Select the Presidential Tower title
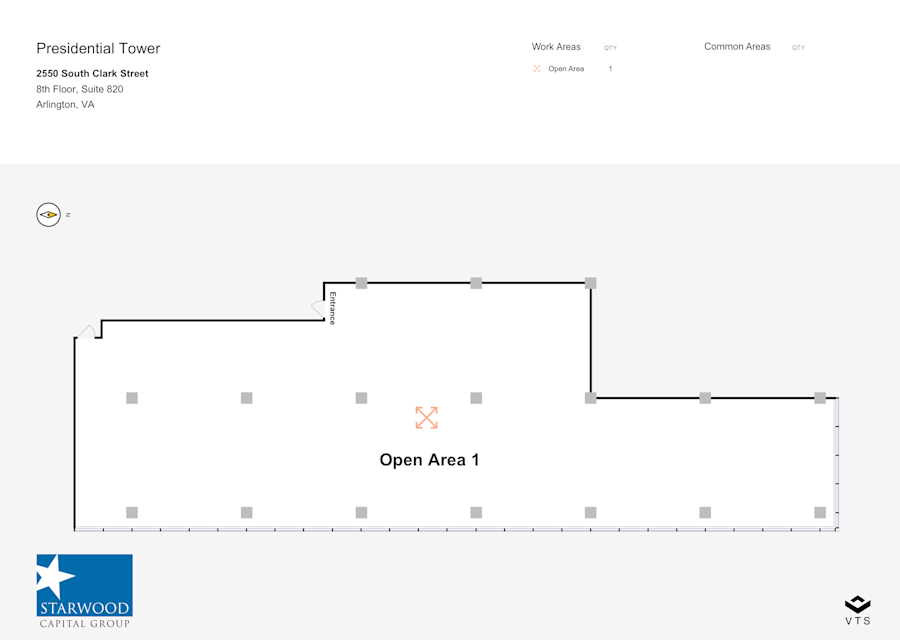 click(98, 48)
